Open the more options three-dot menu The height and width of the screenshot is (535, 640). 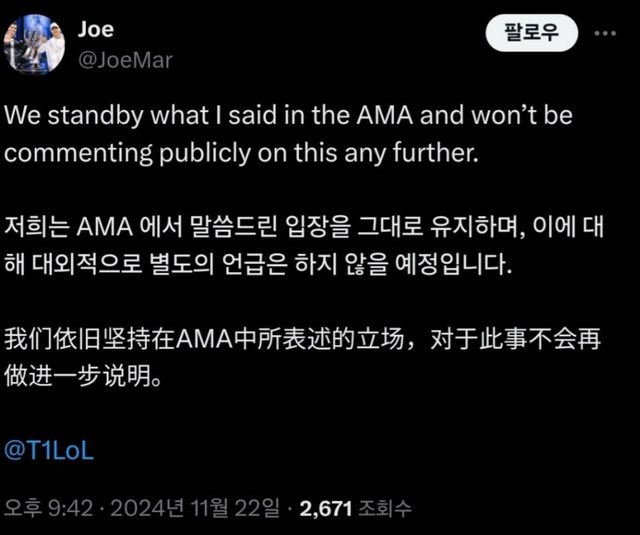point(605,33)
